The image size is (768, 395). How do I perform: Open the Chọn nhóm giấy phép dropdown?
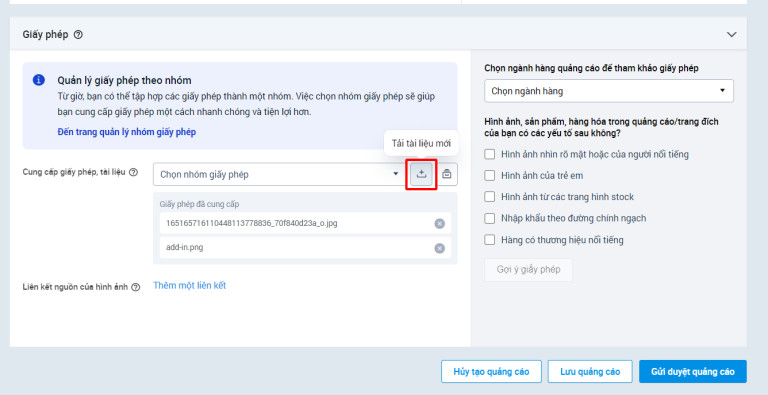[279, 174]
